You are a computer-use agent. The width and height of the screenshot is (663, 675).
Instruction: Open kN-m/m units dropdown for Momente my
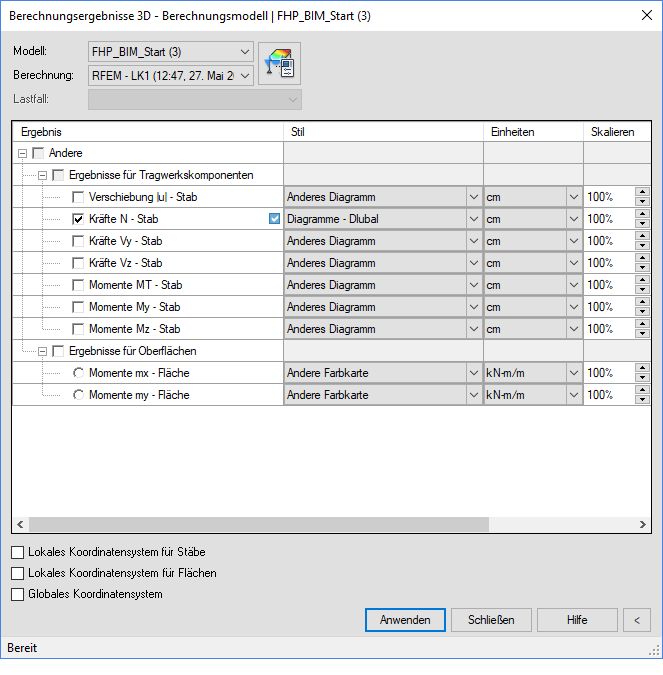[x=573, y=395]
